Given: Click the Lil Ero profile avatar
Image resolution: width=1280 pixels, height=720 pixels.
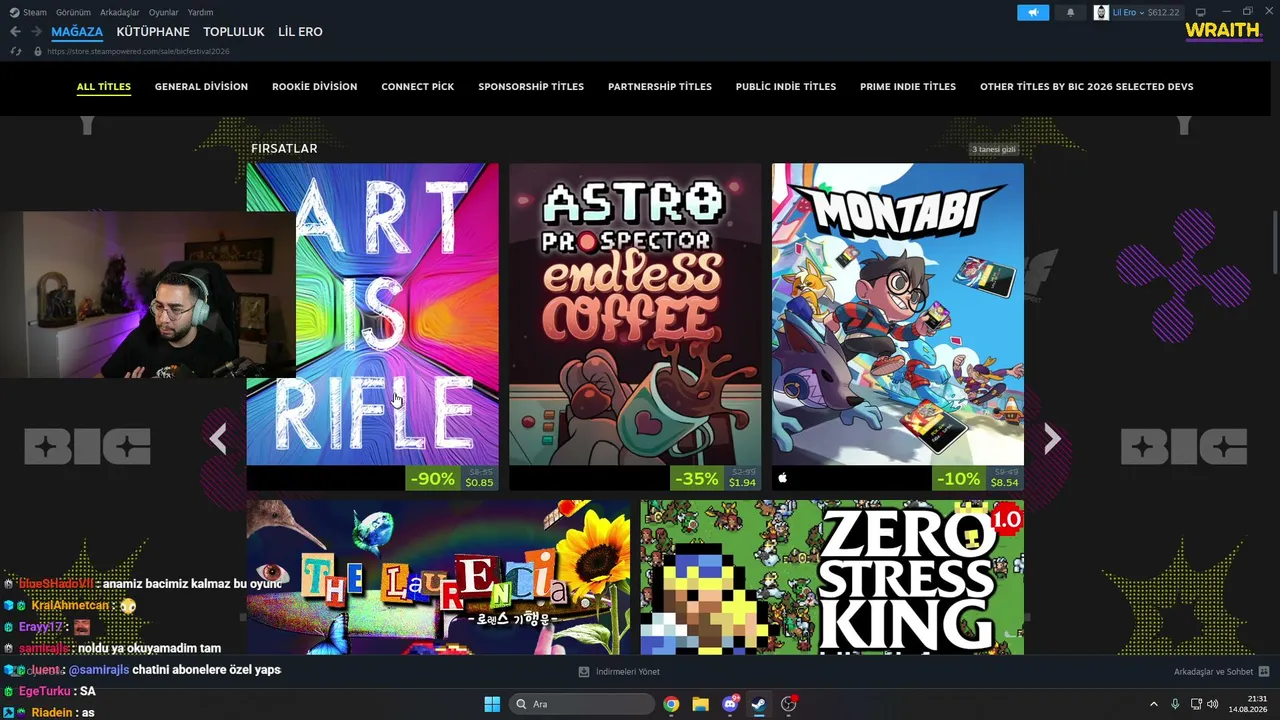Looking at the screenshot, I should tap(1101, 12).
